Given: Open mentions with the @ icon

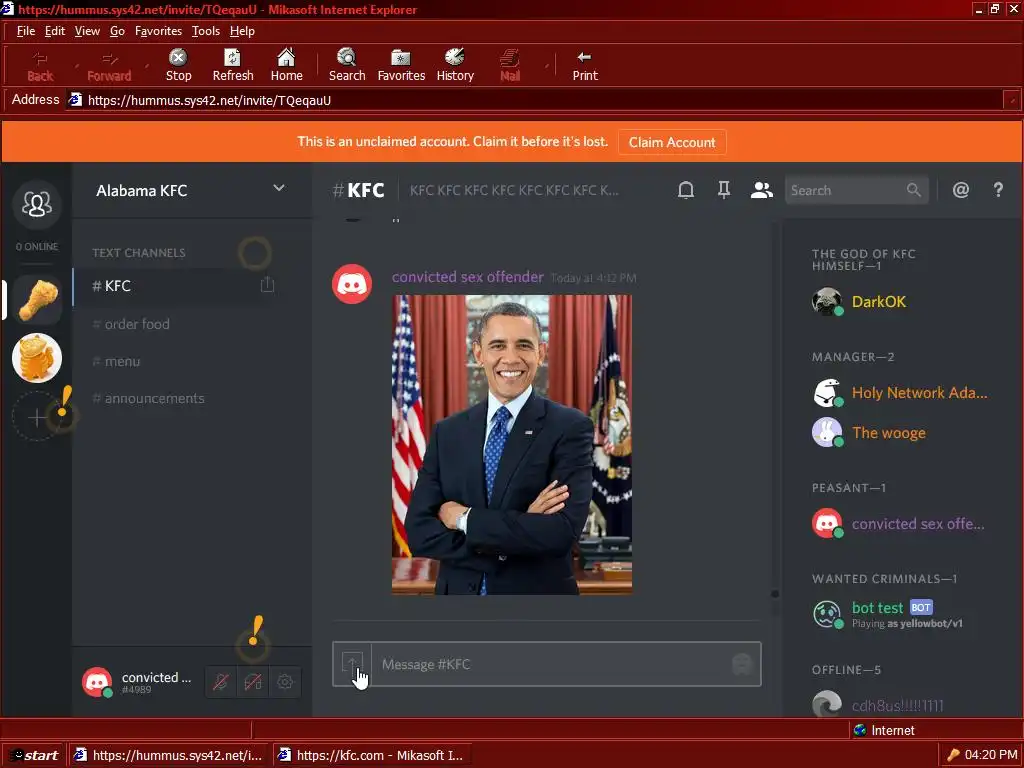Looking at the screenshot, I should tap(961, 190).
